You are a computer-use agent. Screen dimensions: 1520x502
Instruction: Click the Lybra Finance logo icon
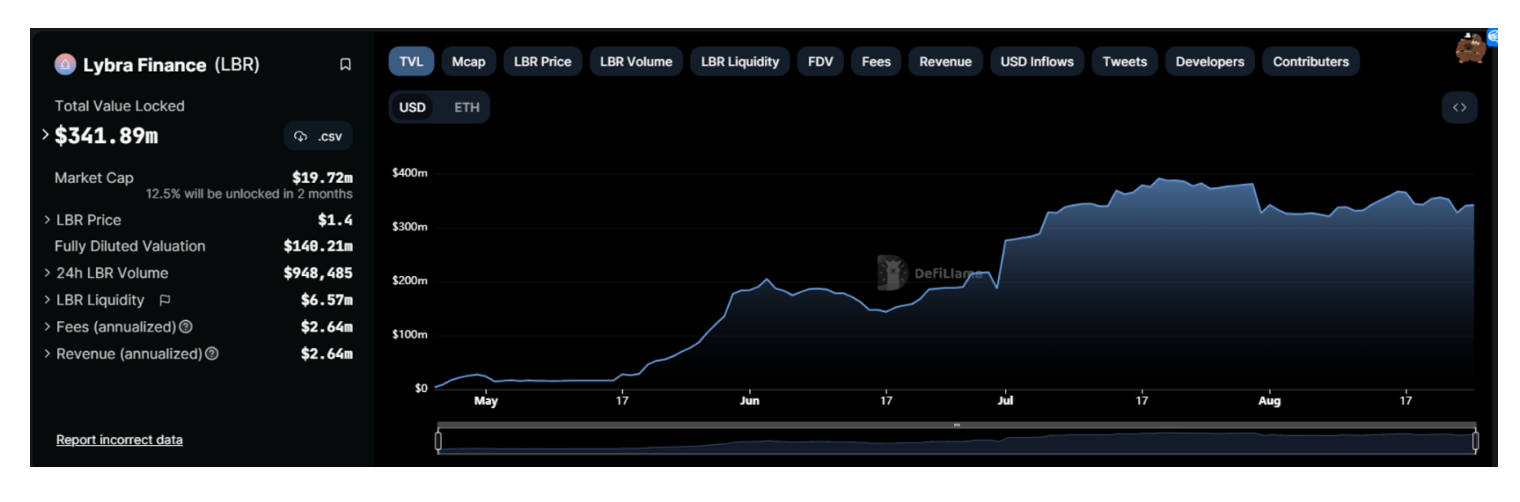(65, 65)
